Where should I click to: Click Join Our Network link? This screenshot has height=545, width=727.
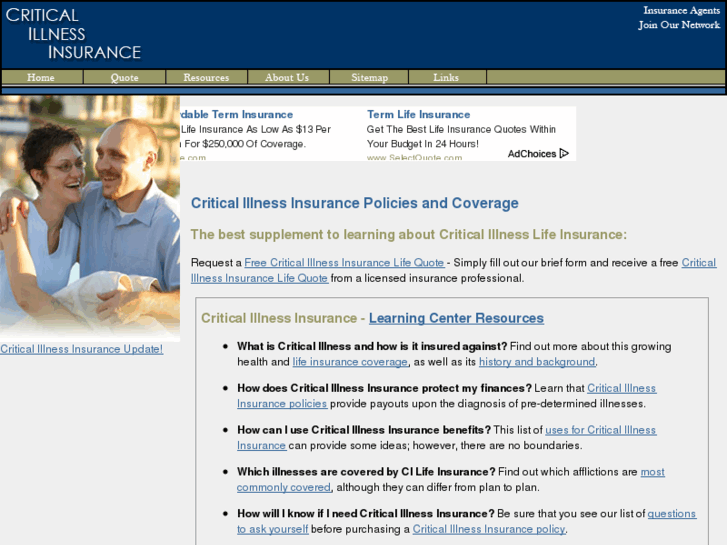click(679, 25)
